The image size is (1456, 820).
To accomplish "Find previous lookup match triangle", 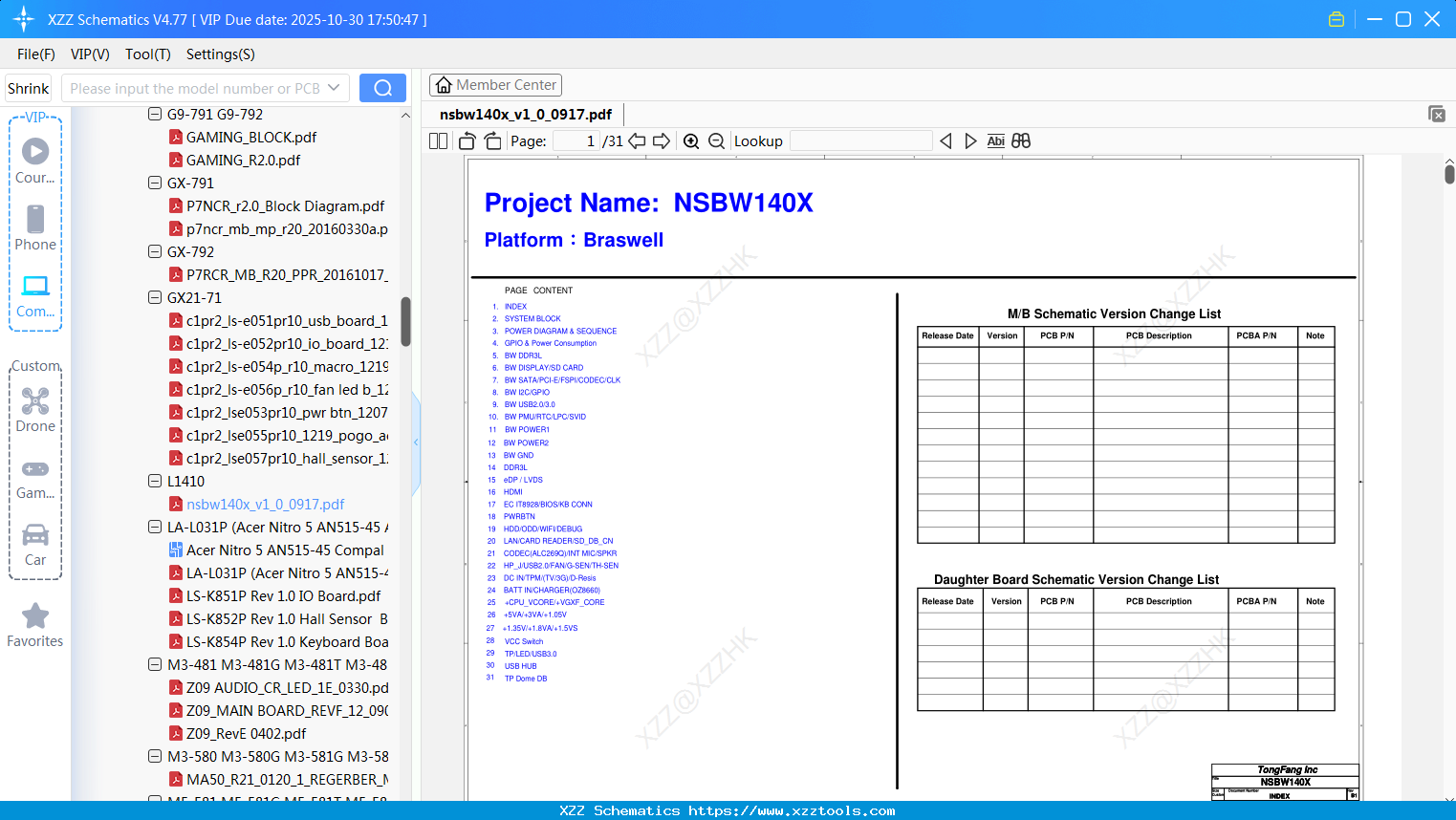I will (945, 141).
